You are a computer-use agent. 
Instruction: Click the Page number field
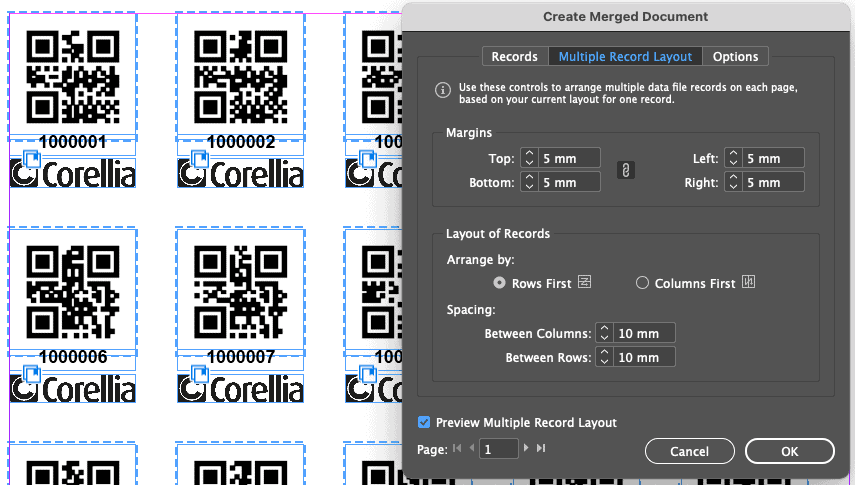coord(498,449)
